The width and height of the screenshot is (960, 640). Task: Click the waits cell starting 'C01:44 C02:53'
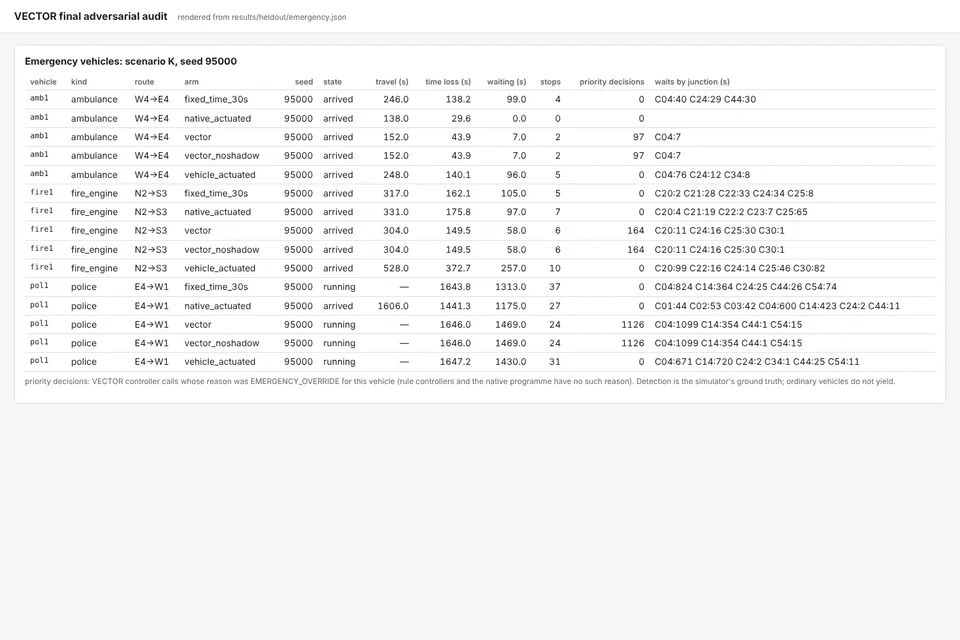tap(778, 306)
